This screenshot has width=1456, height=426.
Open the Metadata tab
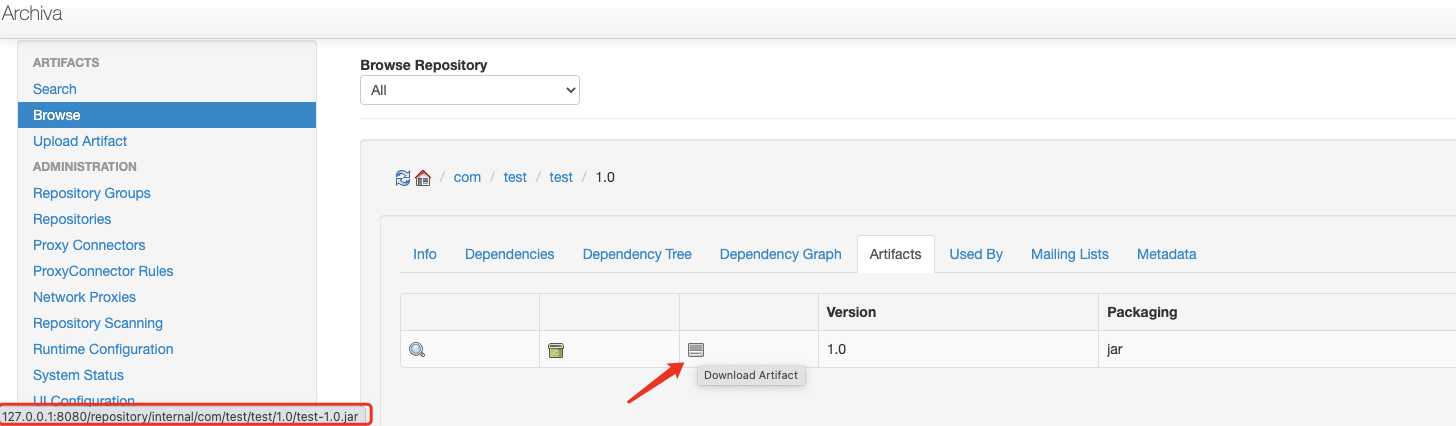[1166, 254]
